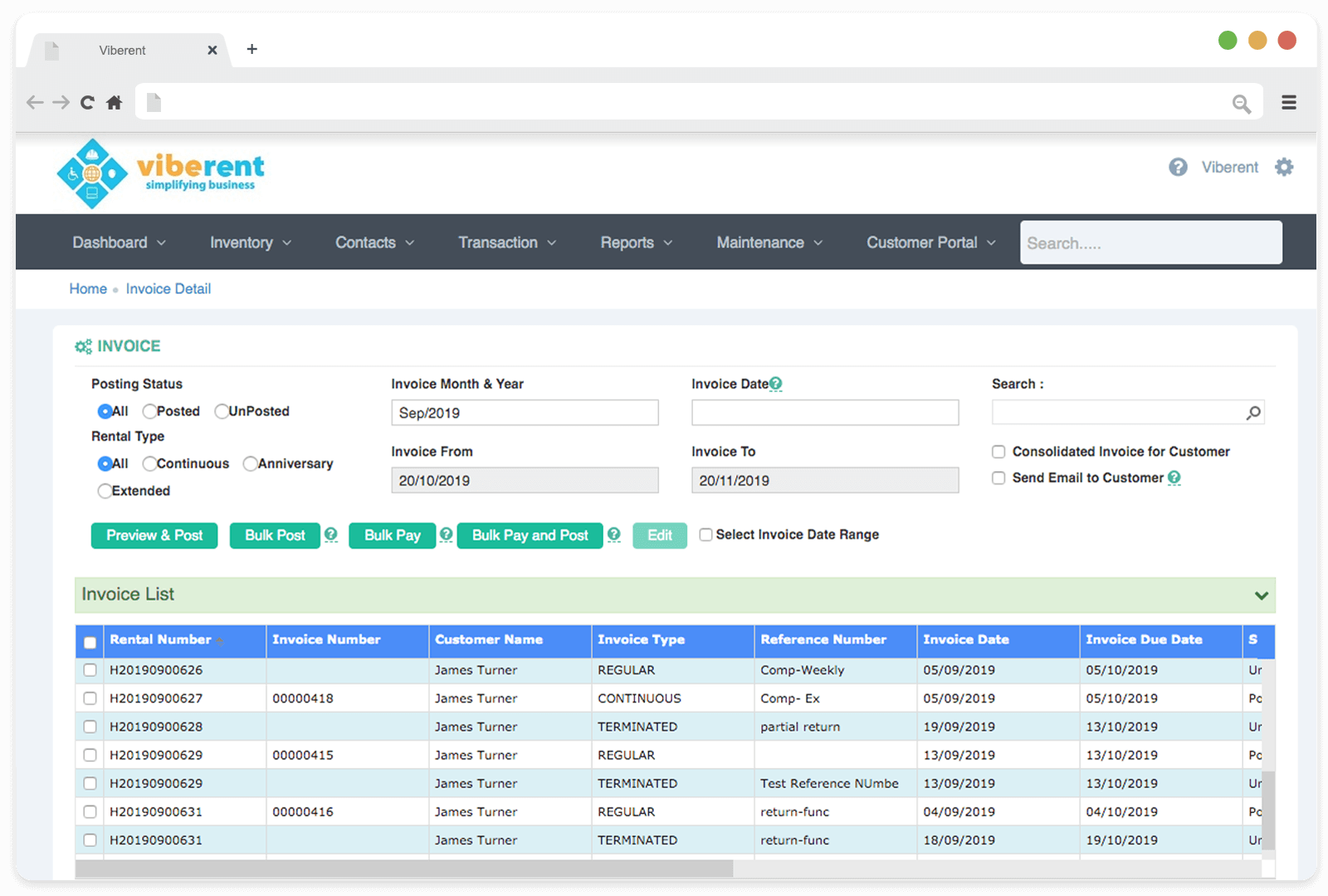
Task: Click the Preview & Post button
Action: pyautogui.click(x=154, y=536)
